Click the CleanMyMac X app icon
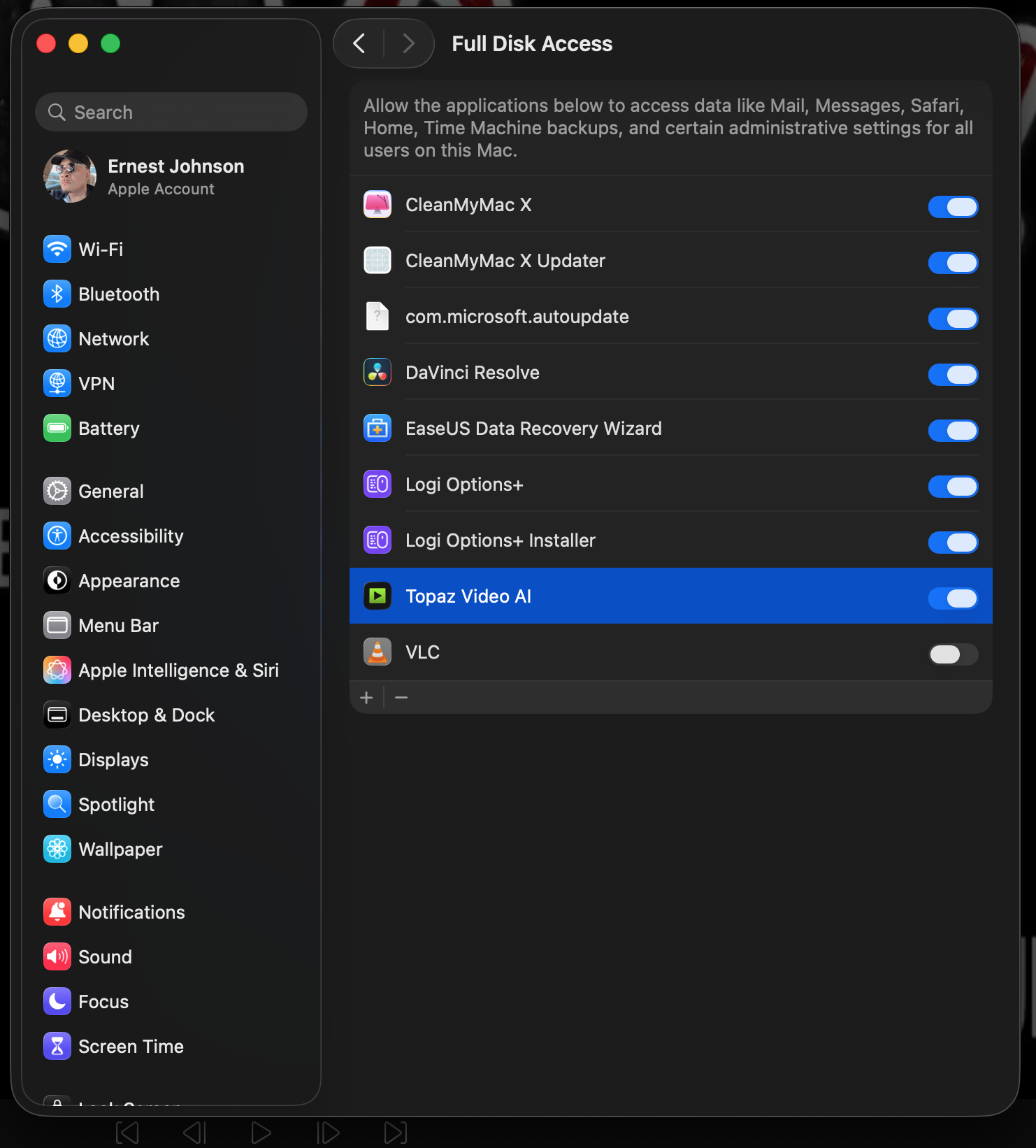 click(377, 205)
